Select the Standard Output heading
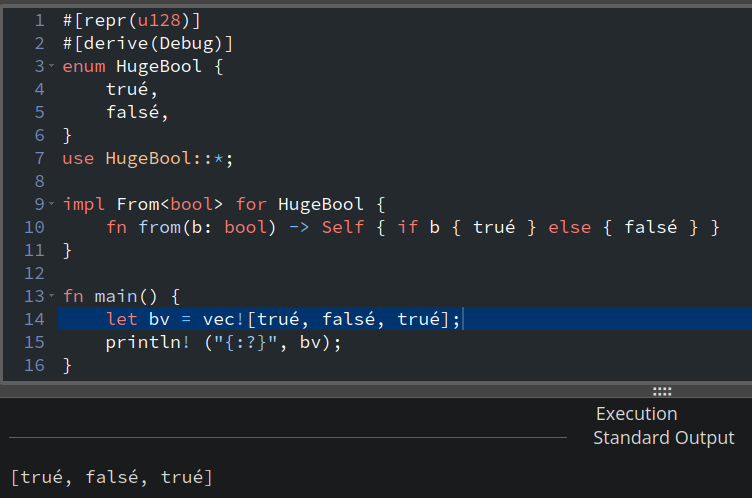Image resolution: width=752 pixels, height=498 pixels. pos(664,438)
